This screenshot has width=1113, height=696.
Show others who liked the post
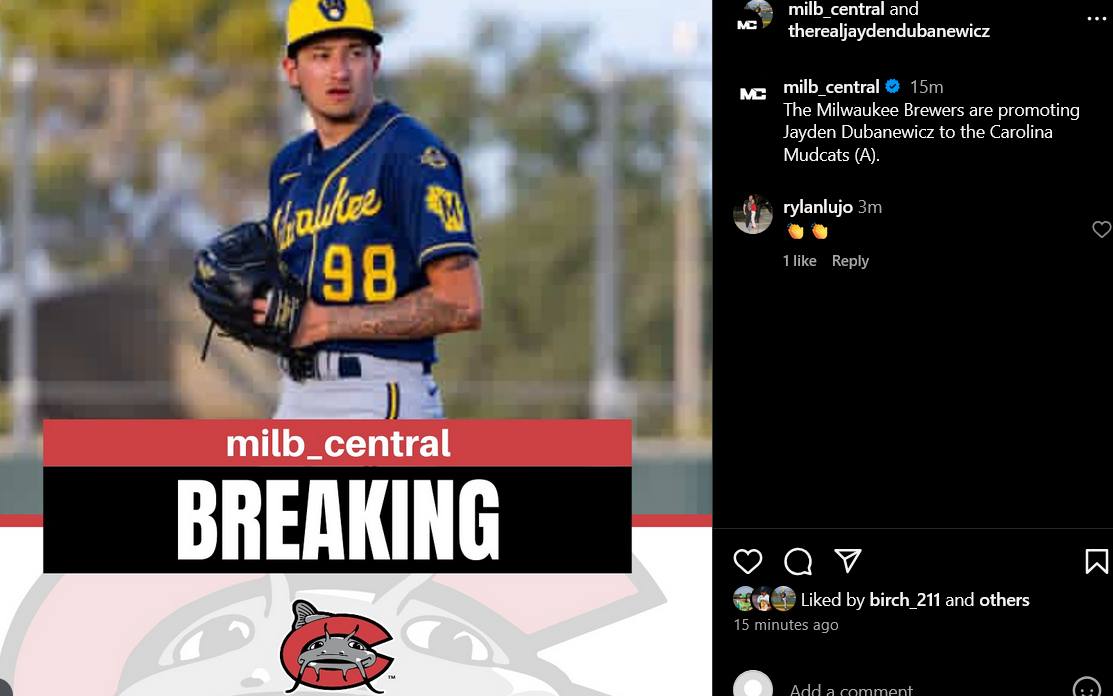click(1004, 600)
